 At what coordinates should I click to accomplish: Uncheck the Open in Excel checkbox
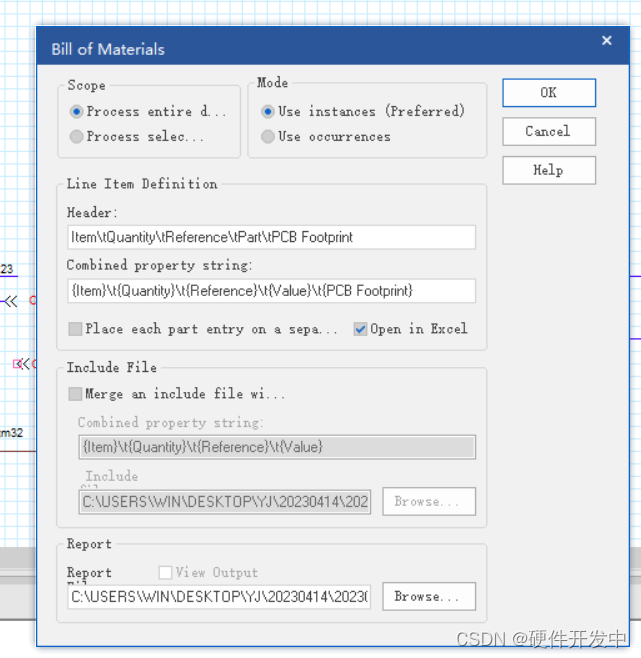click(x=360, y=329)
